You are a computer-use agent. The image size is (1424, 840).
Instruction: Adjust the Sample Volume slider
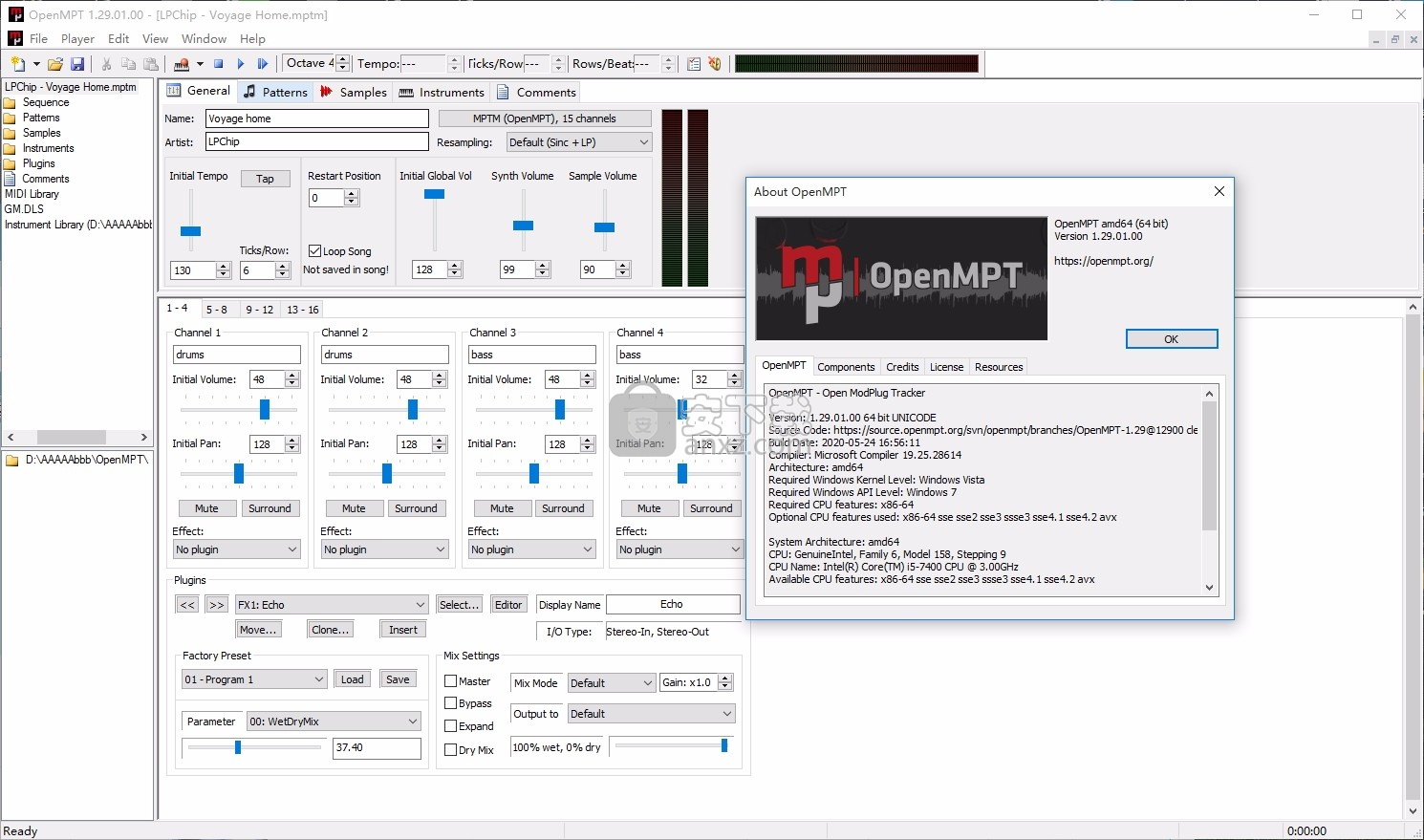(604, 227)
